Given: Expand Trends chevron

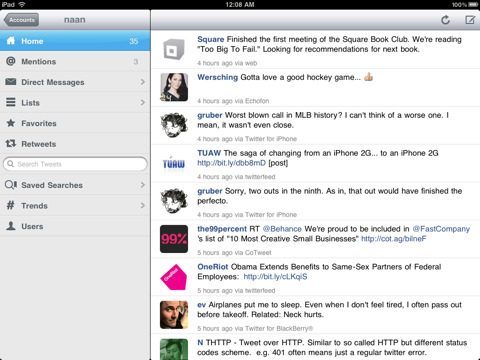Looking at the screenshot, I should [x=143, y=205].
